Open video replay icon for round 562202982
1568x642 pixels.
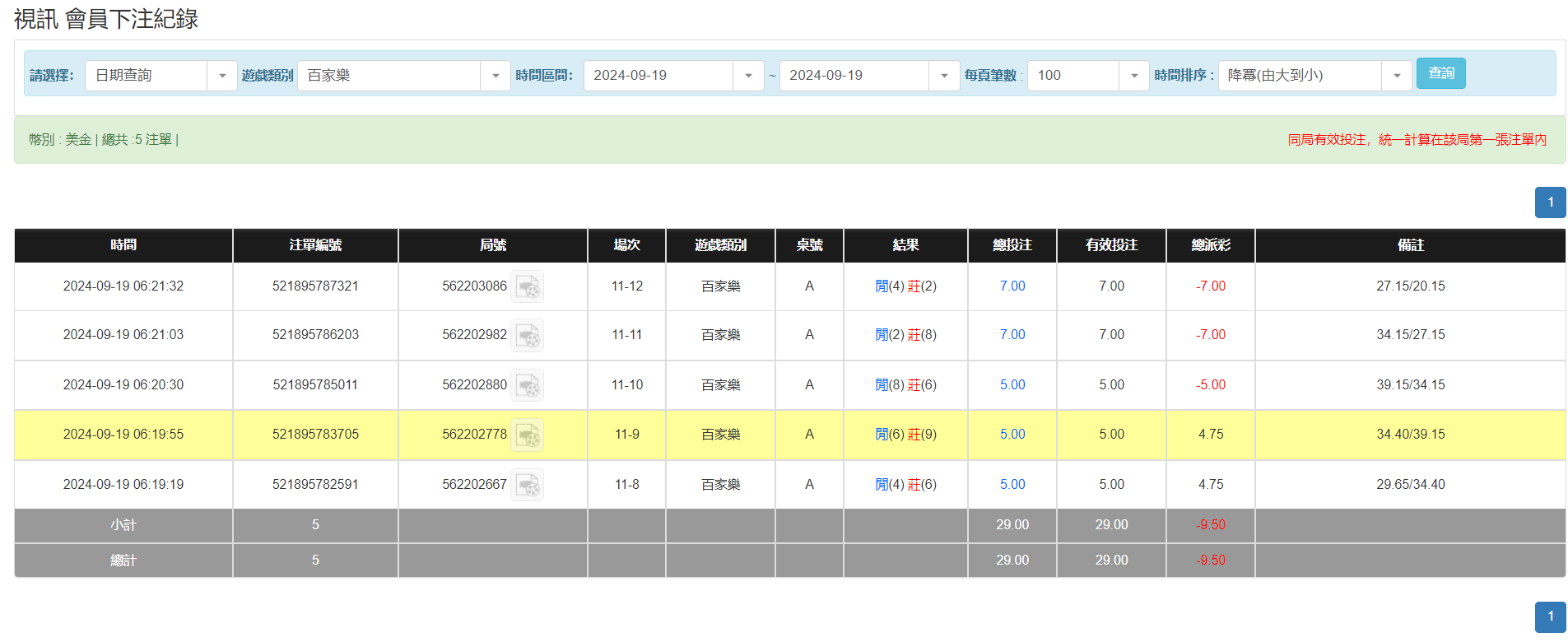pos(527,335)
